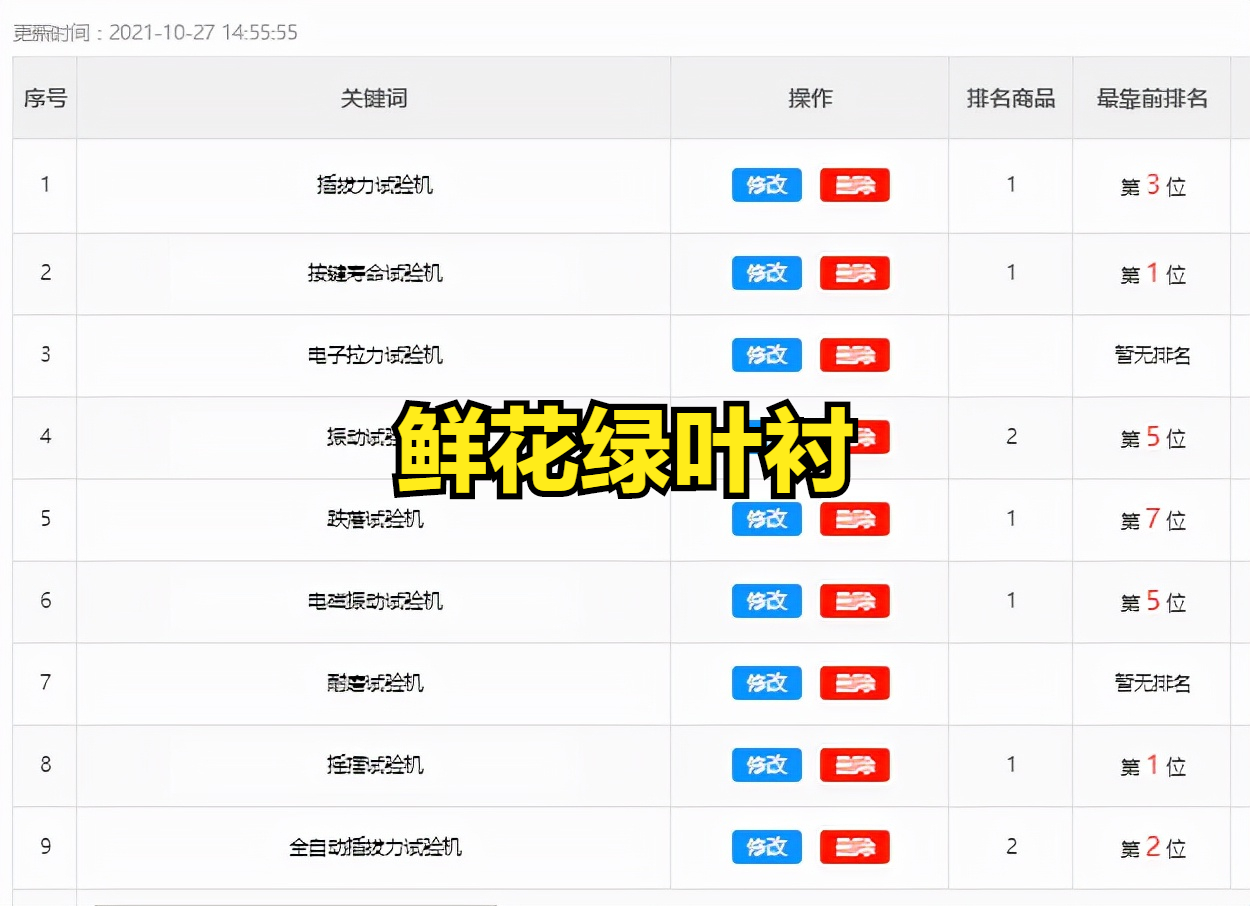Click the red delete button for 全自动插拔力试验机
This screenshot has height=906, width=1250.
pos(855,847)
